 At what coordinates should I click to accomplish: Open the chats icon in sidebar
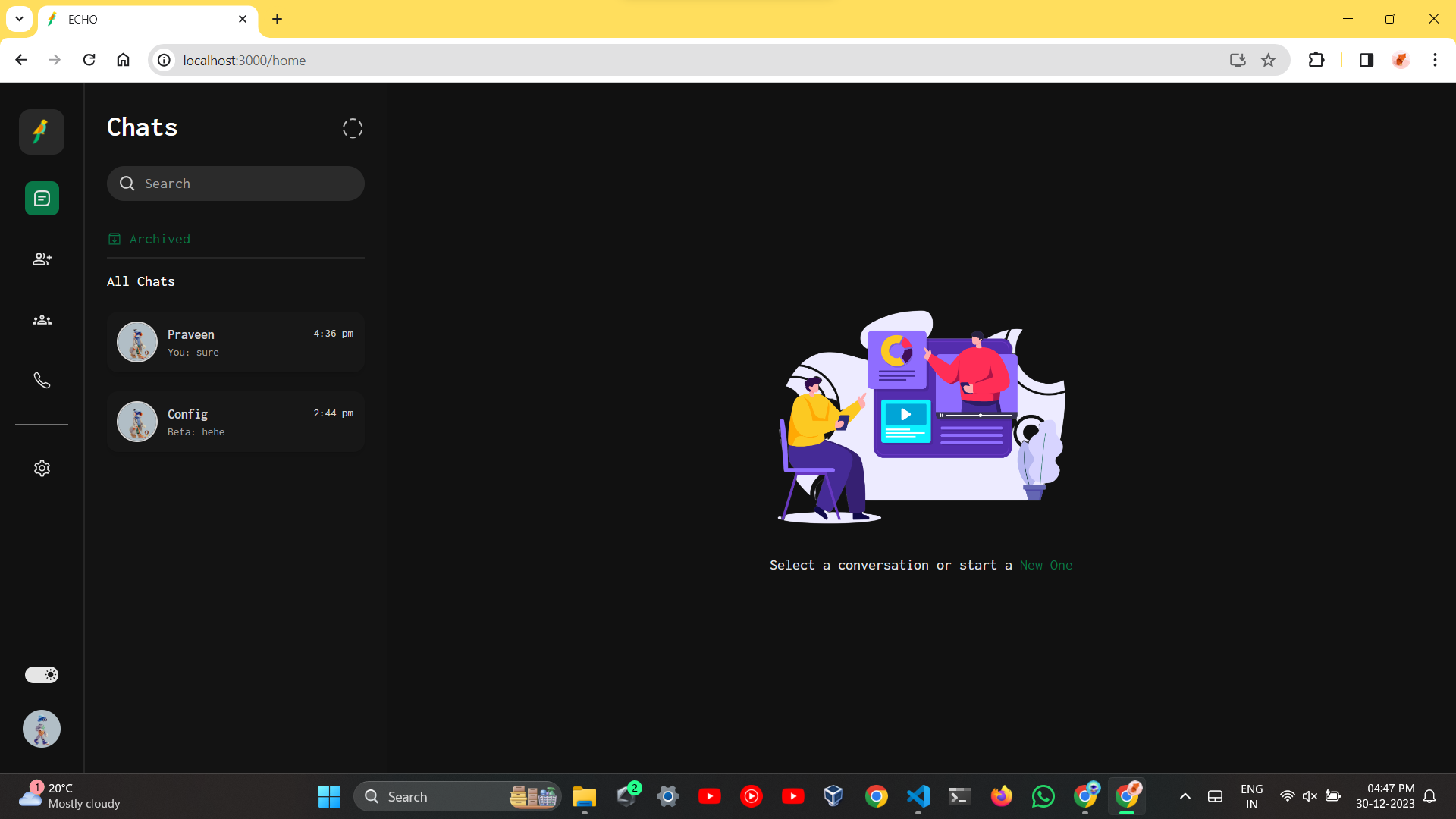42,199
